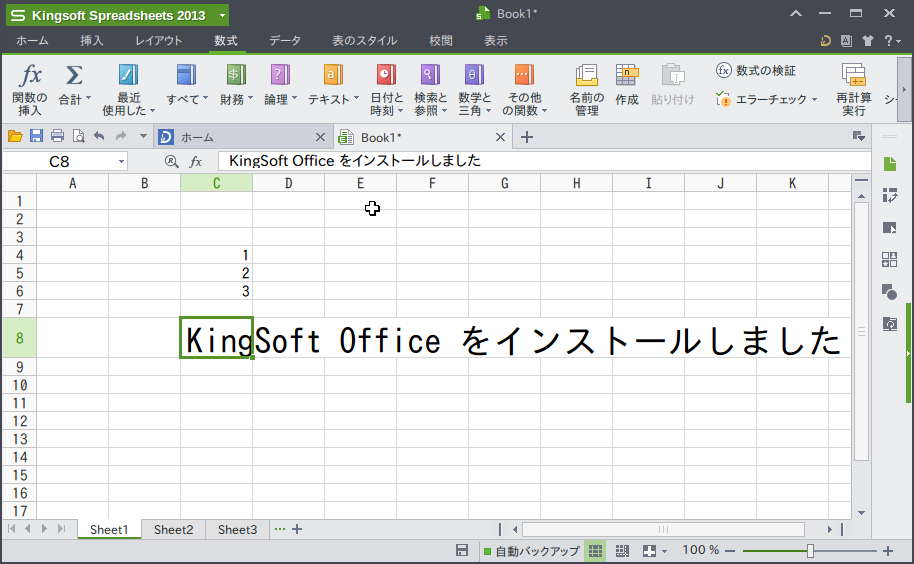Open the Insert Function (関数の挿入) dialog

(30, 89)
